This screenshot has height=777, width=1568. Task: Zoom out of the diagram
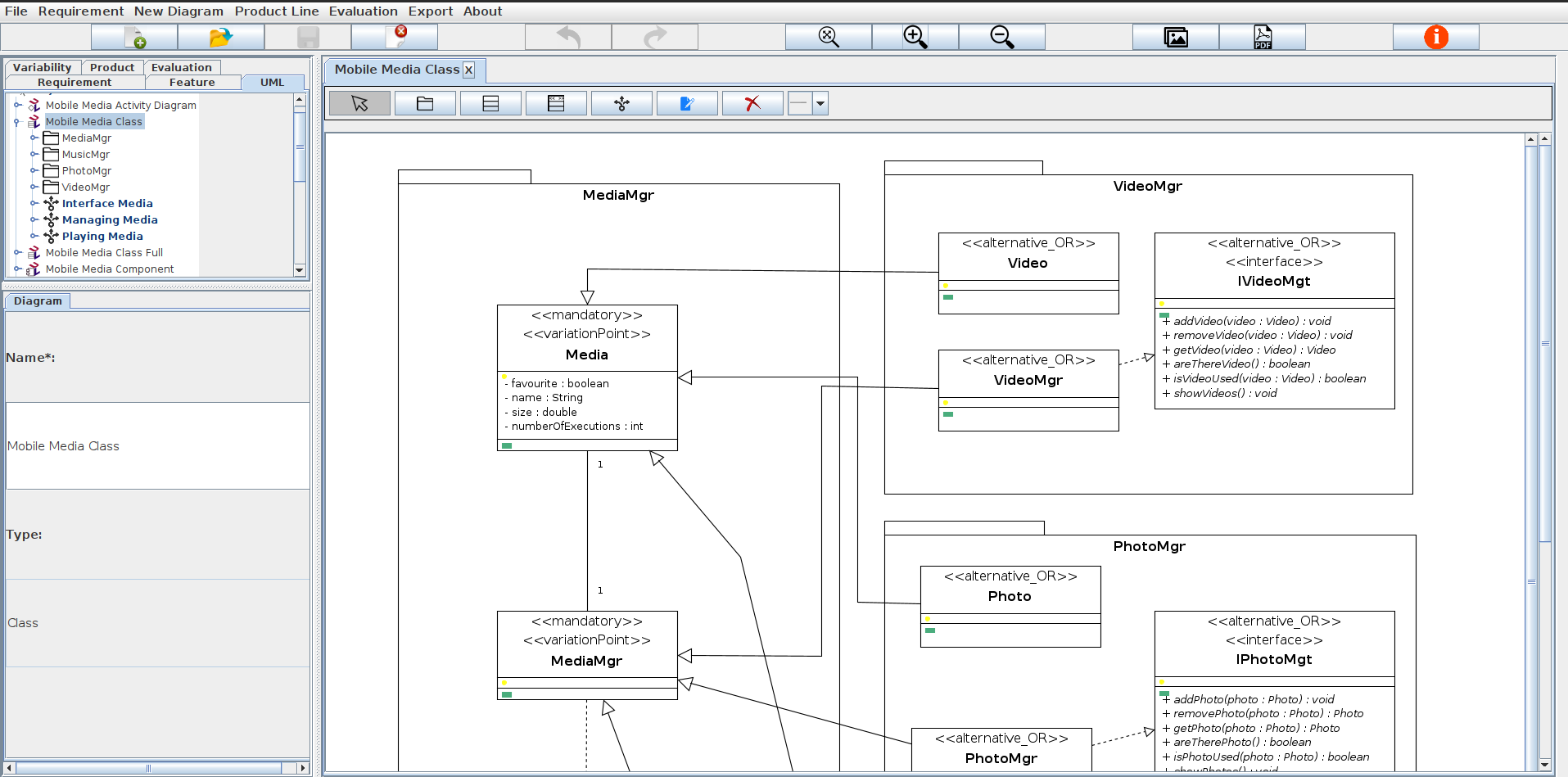click(1001, 36)
